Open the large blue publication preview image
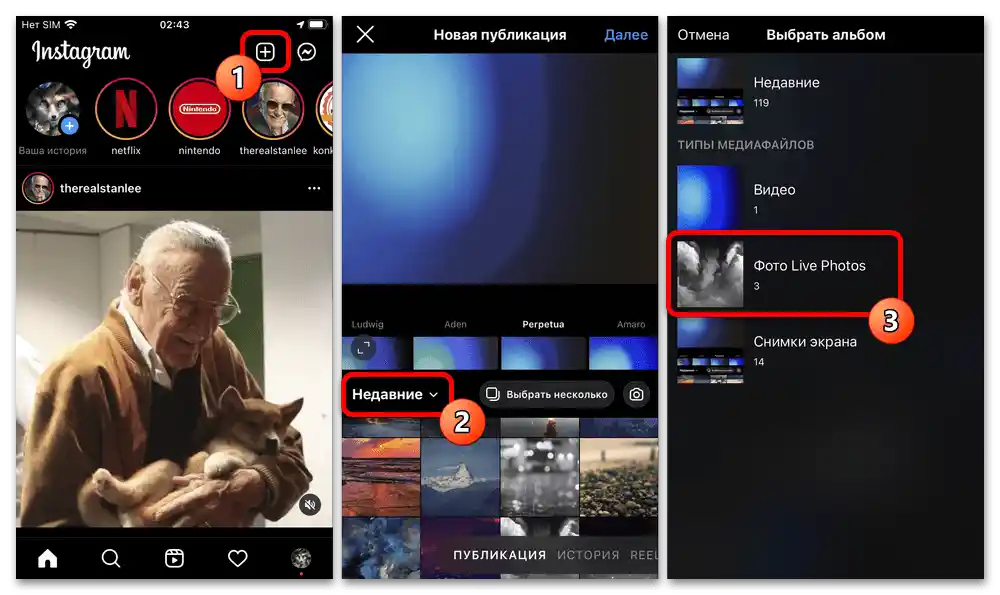The image size is (1000, 595). click(x=499, y=169)
